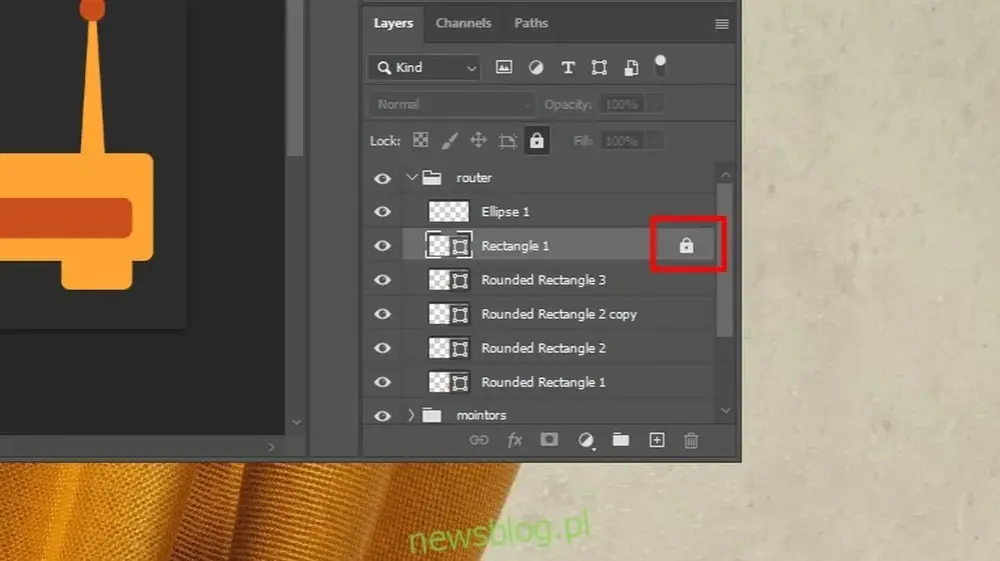Filter for type layers icon
This screenshot has width=1000, height=561.
568,68
